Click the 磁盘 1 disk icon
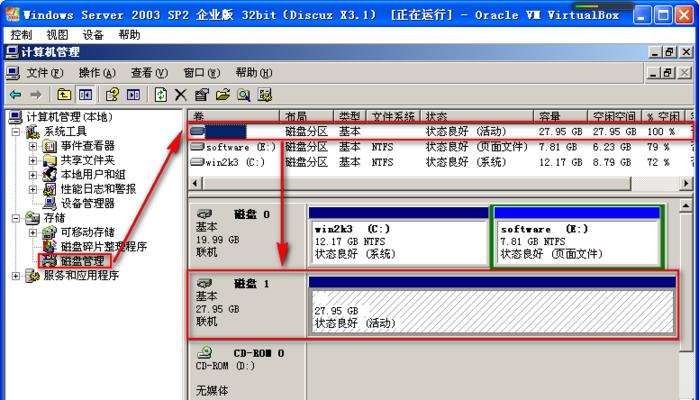The image size is (699, 400). point(204,283)
